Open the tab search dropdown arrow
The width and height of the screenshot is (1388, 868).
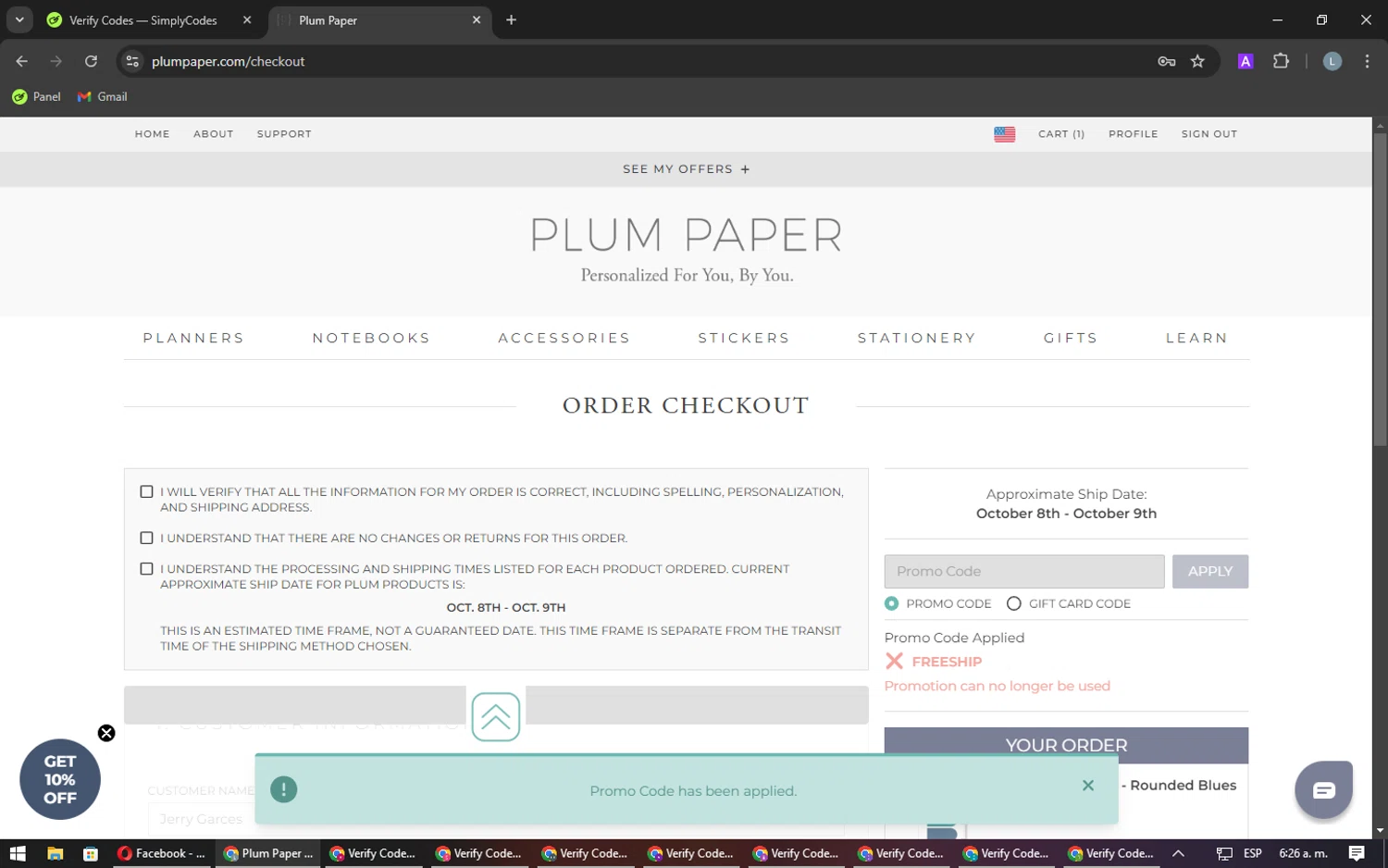click(x=19, y=19)
